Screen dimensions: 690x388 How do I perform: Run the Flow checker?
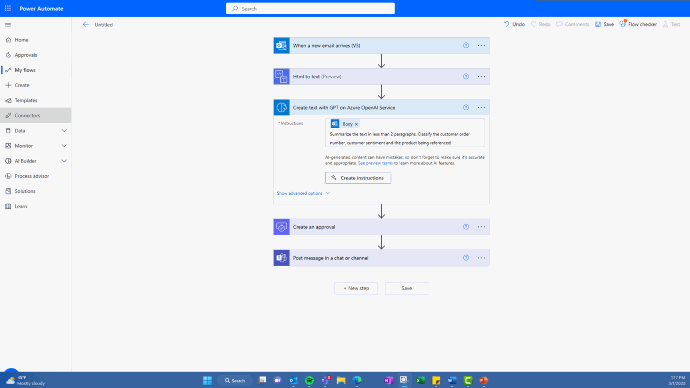pyautogui.click(x=638, y=24)
